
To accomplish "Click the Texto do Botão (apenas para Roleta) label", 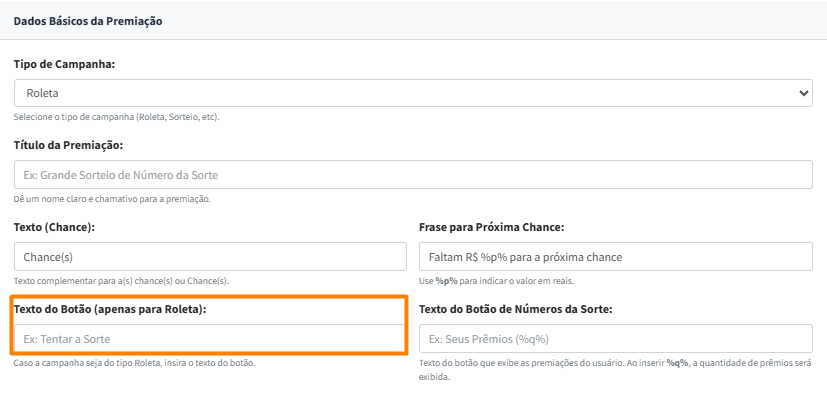I will click(x=110, y=309).
